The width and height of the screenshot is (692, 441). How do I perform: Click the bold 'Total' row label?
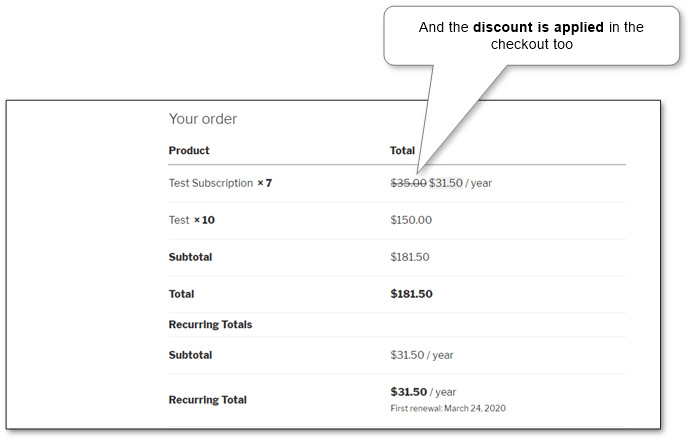click(181, 294)
